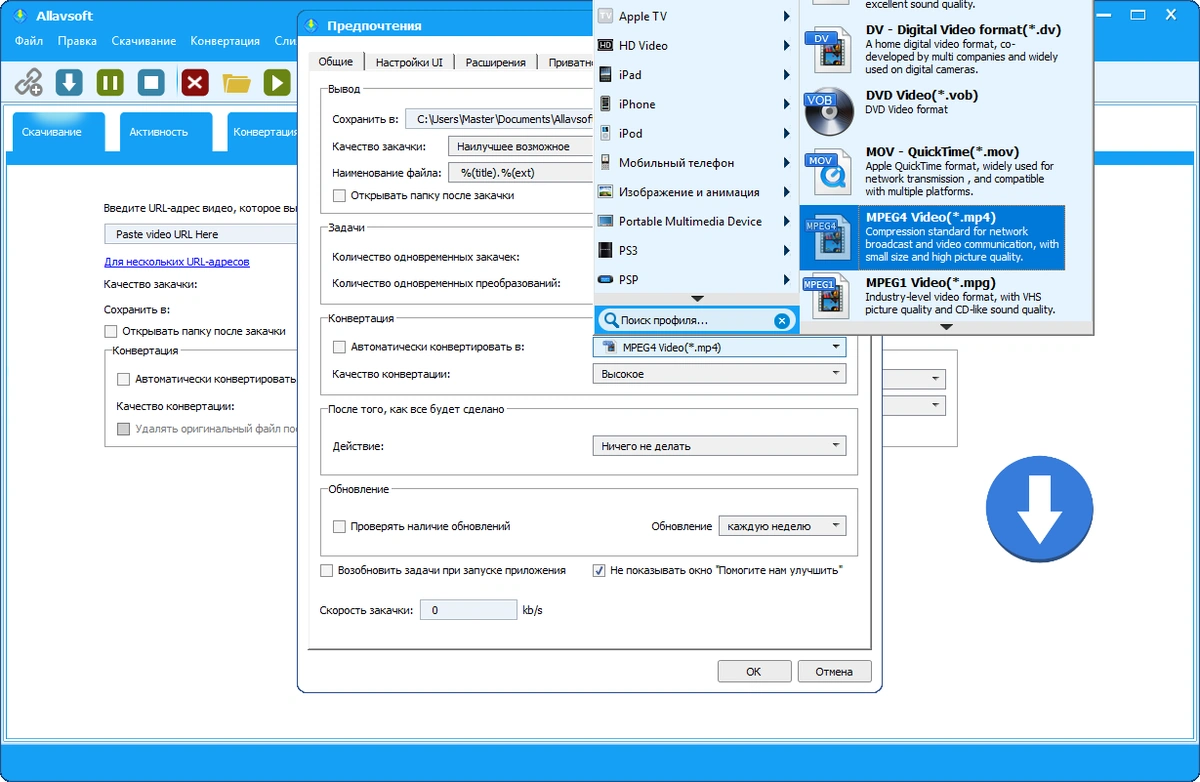Image resolution: width=1200 pixels, height=782 pixels.
Task: Toggle Открывать папку после закачки in main window
Action: (111, 331)
